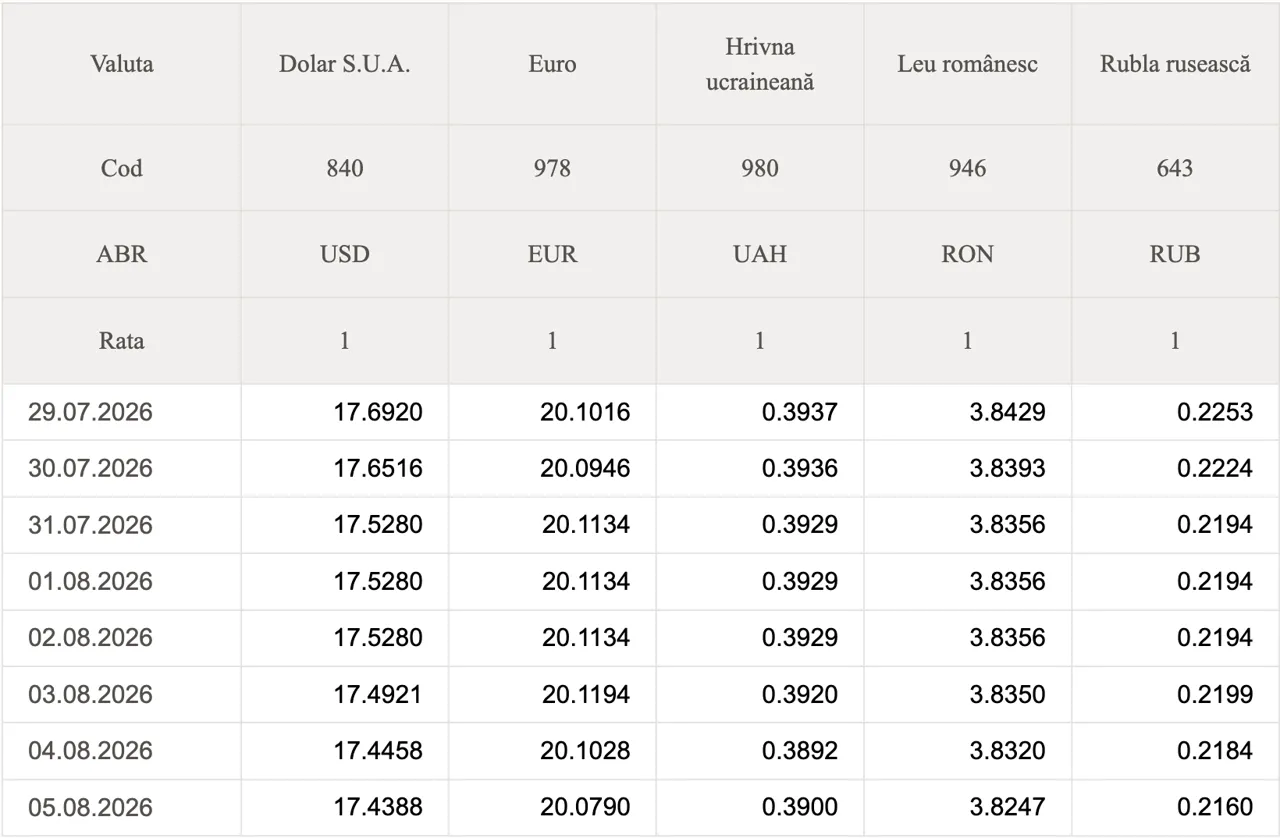Select the RON abbreviation cell
This screenshot has width=1280, height=838.
pos(968,254)
